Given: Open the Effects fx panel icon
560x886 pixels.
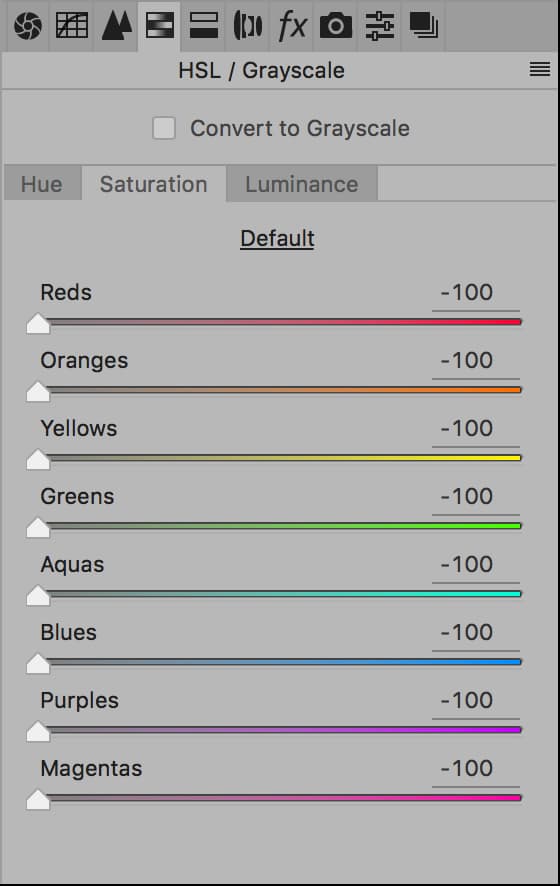Looking at the screenshot, I should point(292,26).
